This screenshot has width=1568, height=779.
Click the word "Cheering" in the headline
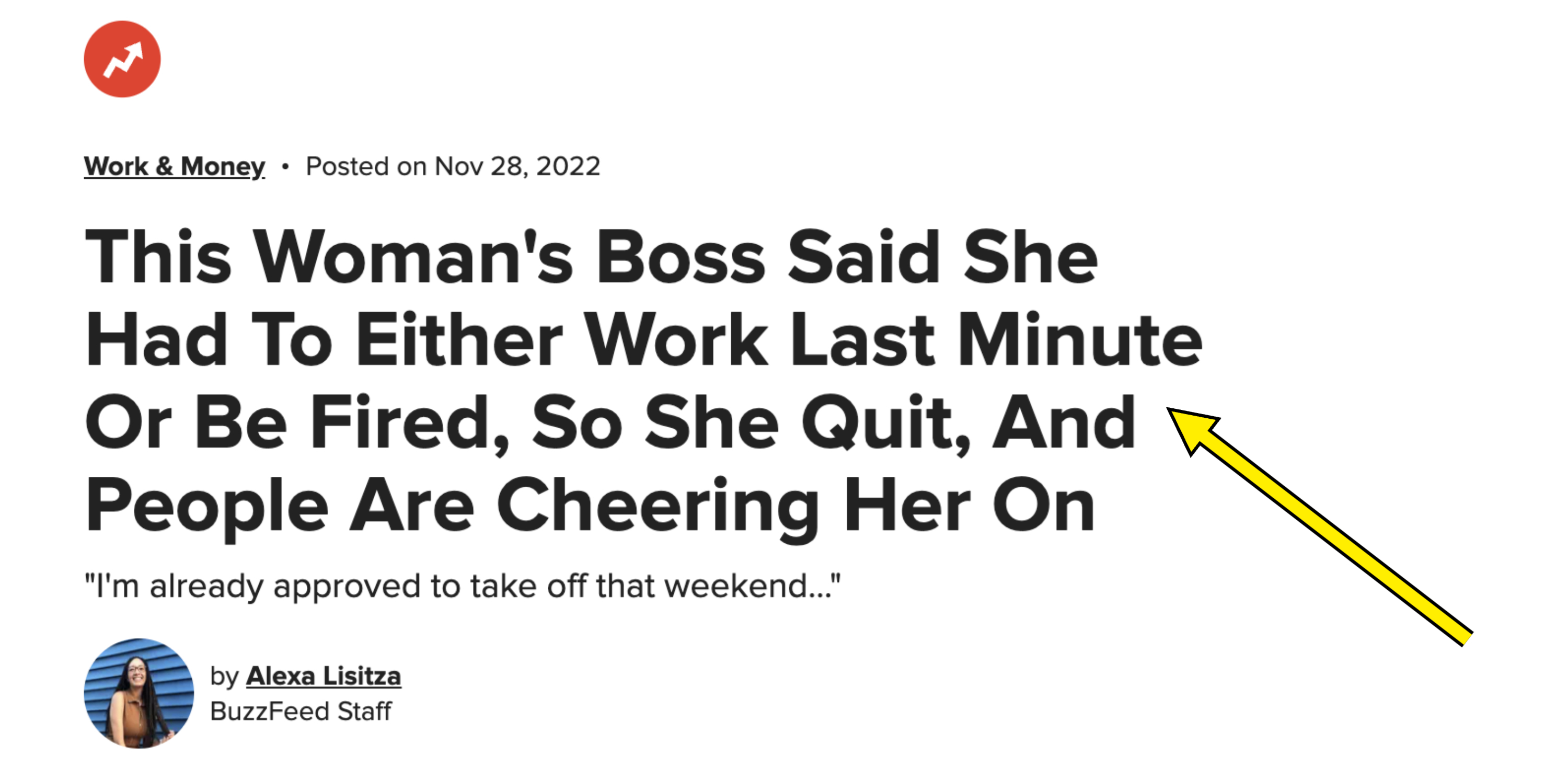pos(658,506)
